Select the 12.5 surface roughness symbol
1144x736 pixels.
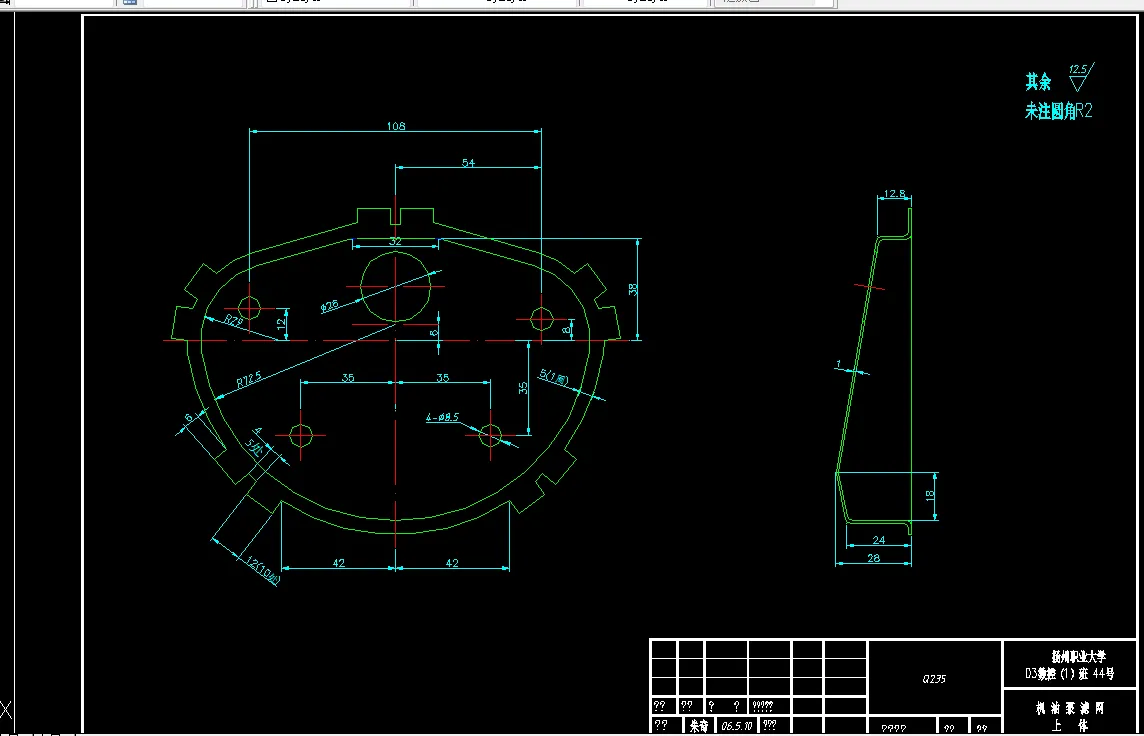coord(1081,77)
